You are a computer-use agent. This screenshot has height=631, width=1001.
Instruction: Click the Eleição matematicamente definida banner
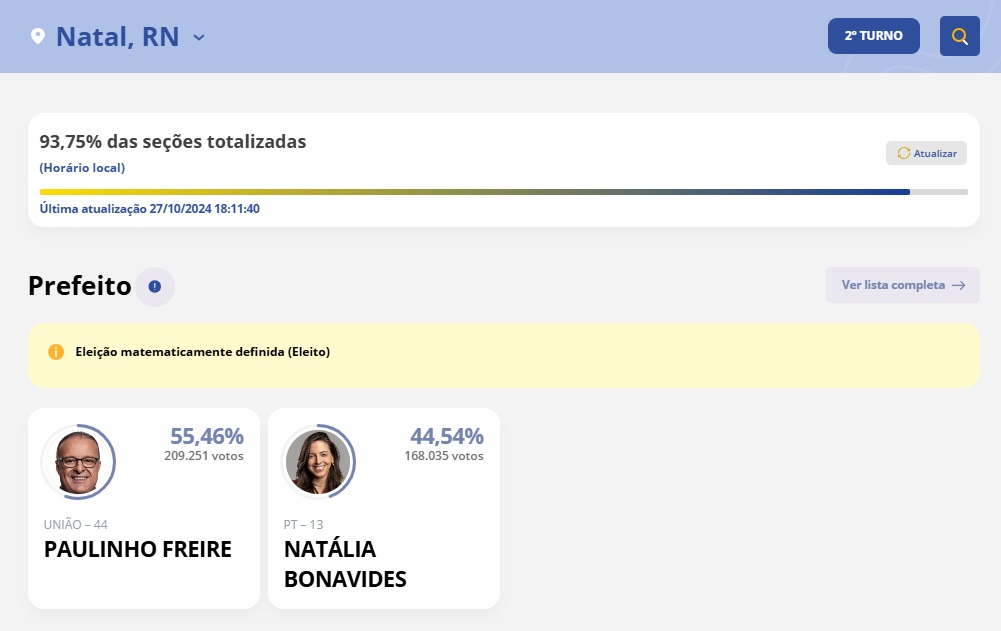(504, 355)
